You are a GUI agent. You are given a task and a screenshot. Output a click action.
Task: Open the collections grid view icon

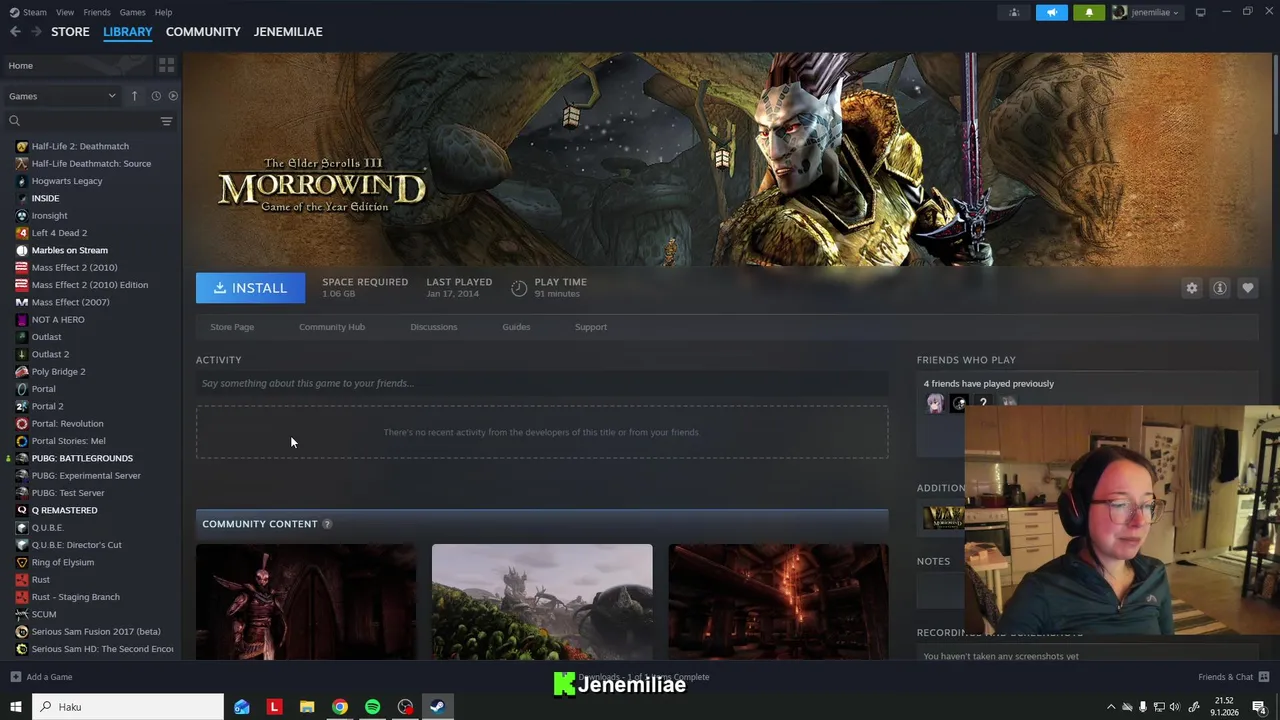166,65
